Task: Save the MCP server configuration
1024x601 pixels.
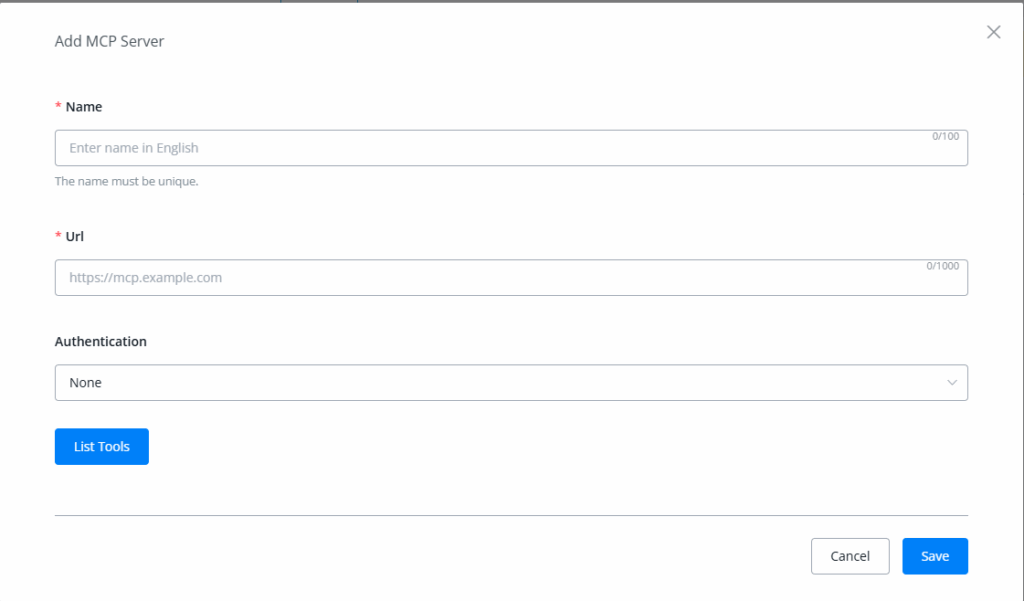Action: pos(935,556)
